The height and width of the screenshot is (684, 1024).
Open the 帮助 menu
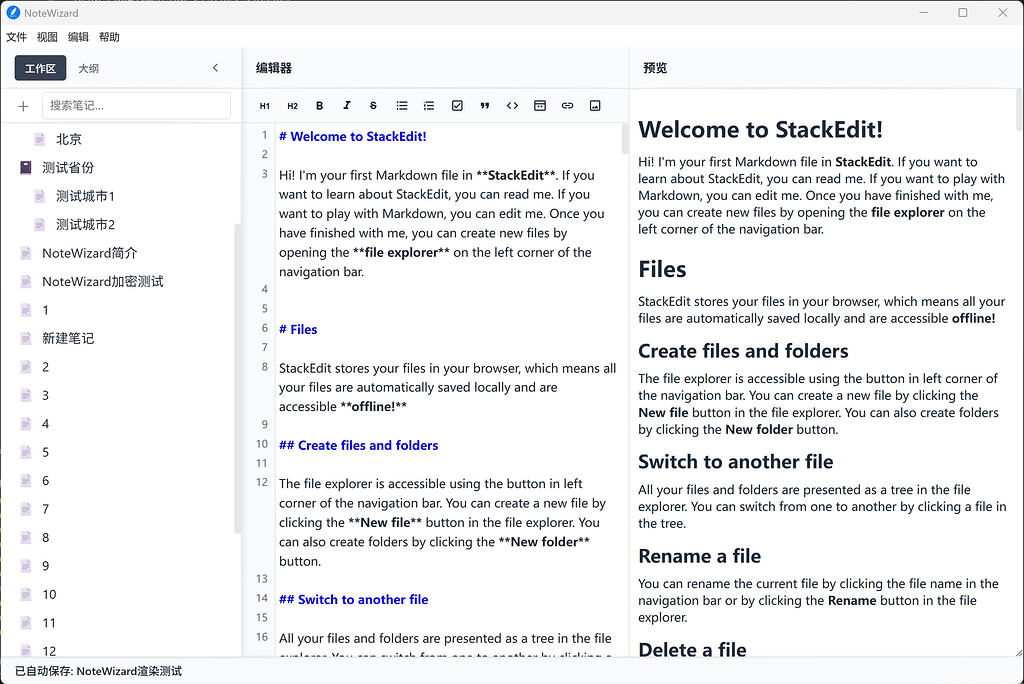click(x=109, y=37)
